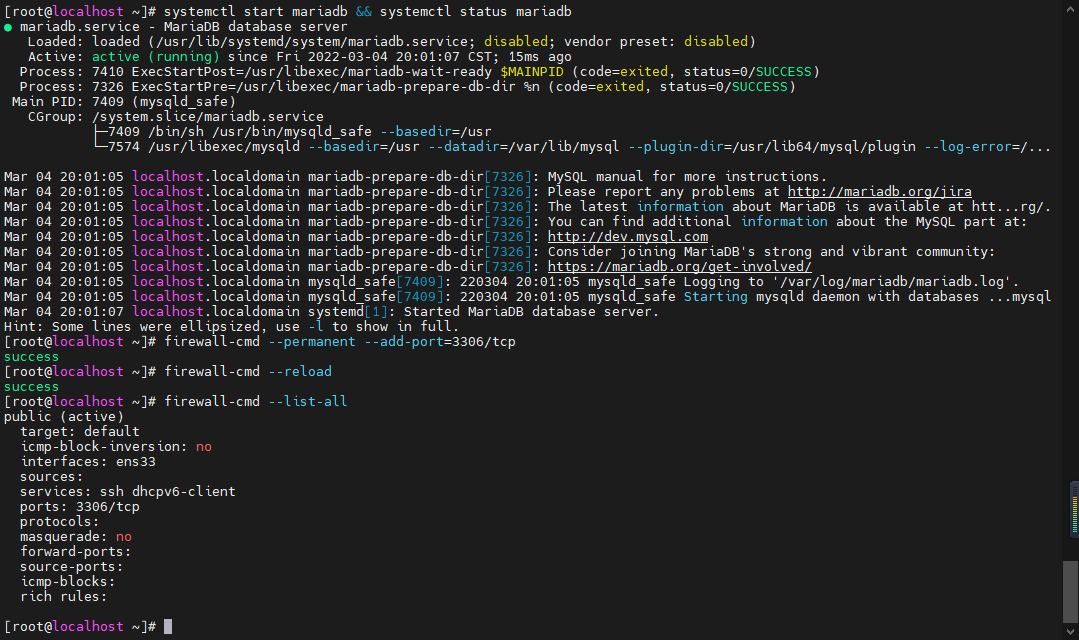This screenshot has height=640, width=1079.
Task: Click 'firewall-cmd --reload' command text
Action: (x=248, y=372)
